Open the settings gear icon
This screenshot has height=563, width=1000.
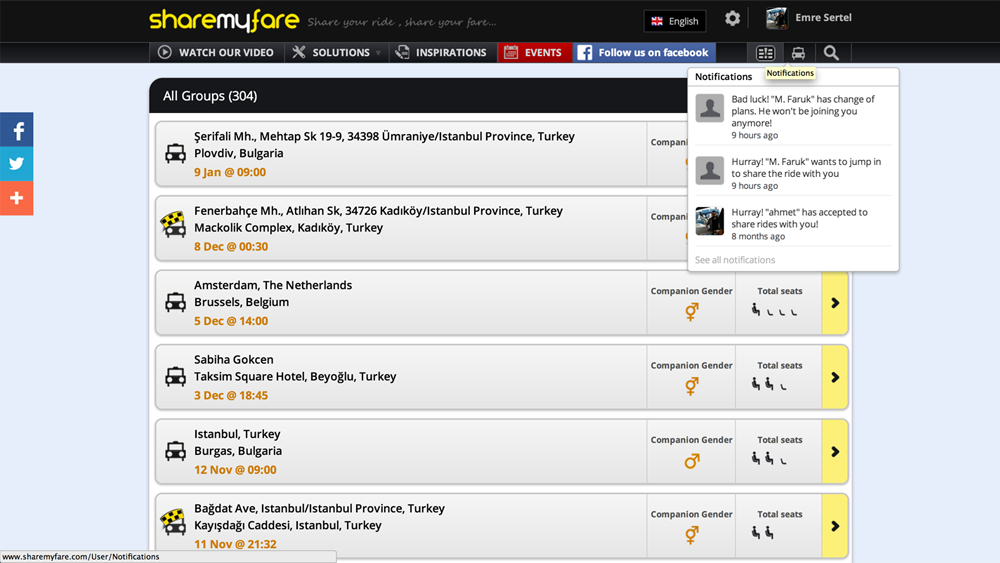pyautogui.click(x=732, y=18)
